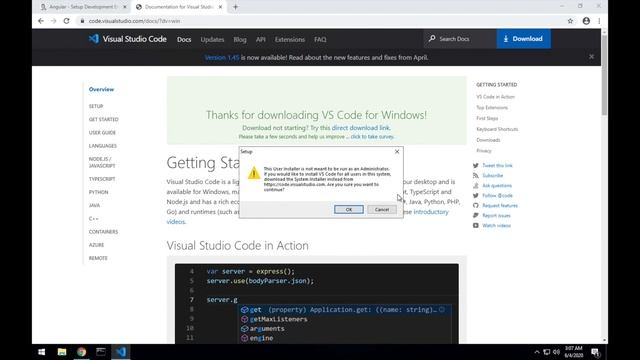Image resolution: width=640 pixels, height=360 pixels.
Task: Switch to the Angular Setup tab
Action: (83, 7)
